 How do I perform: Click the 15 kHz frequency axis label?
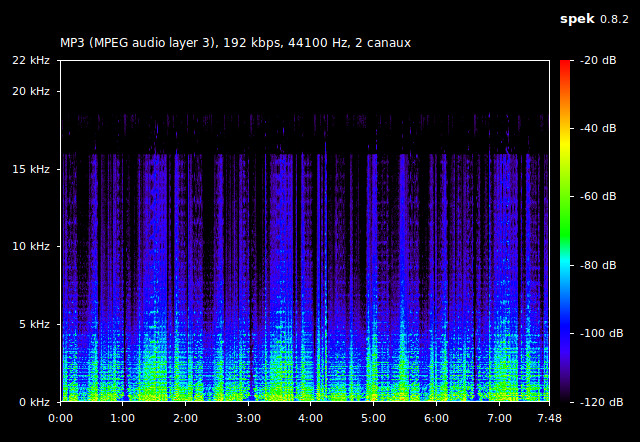[31, 169]
